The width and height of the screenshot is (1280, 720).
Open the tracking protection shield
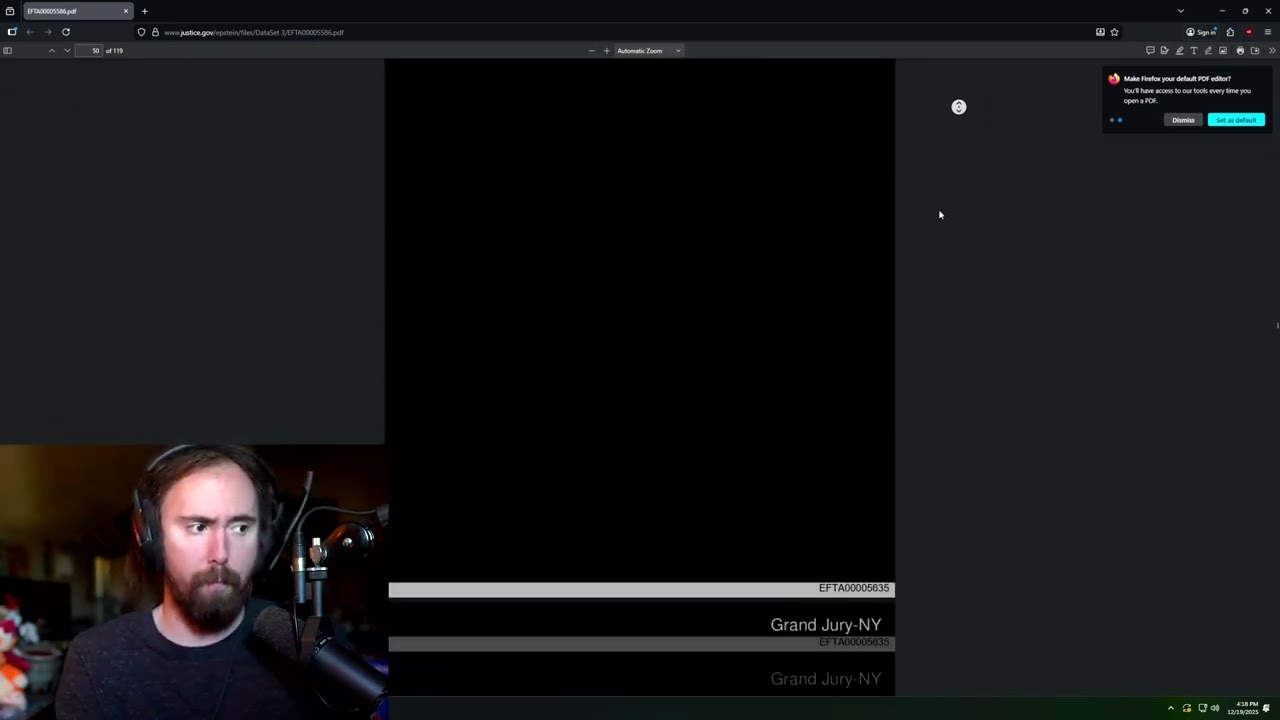pyautogui.click(x=141, y=32)
